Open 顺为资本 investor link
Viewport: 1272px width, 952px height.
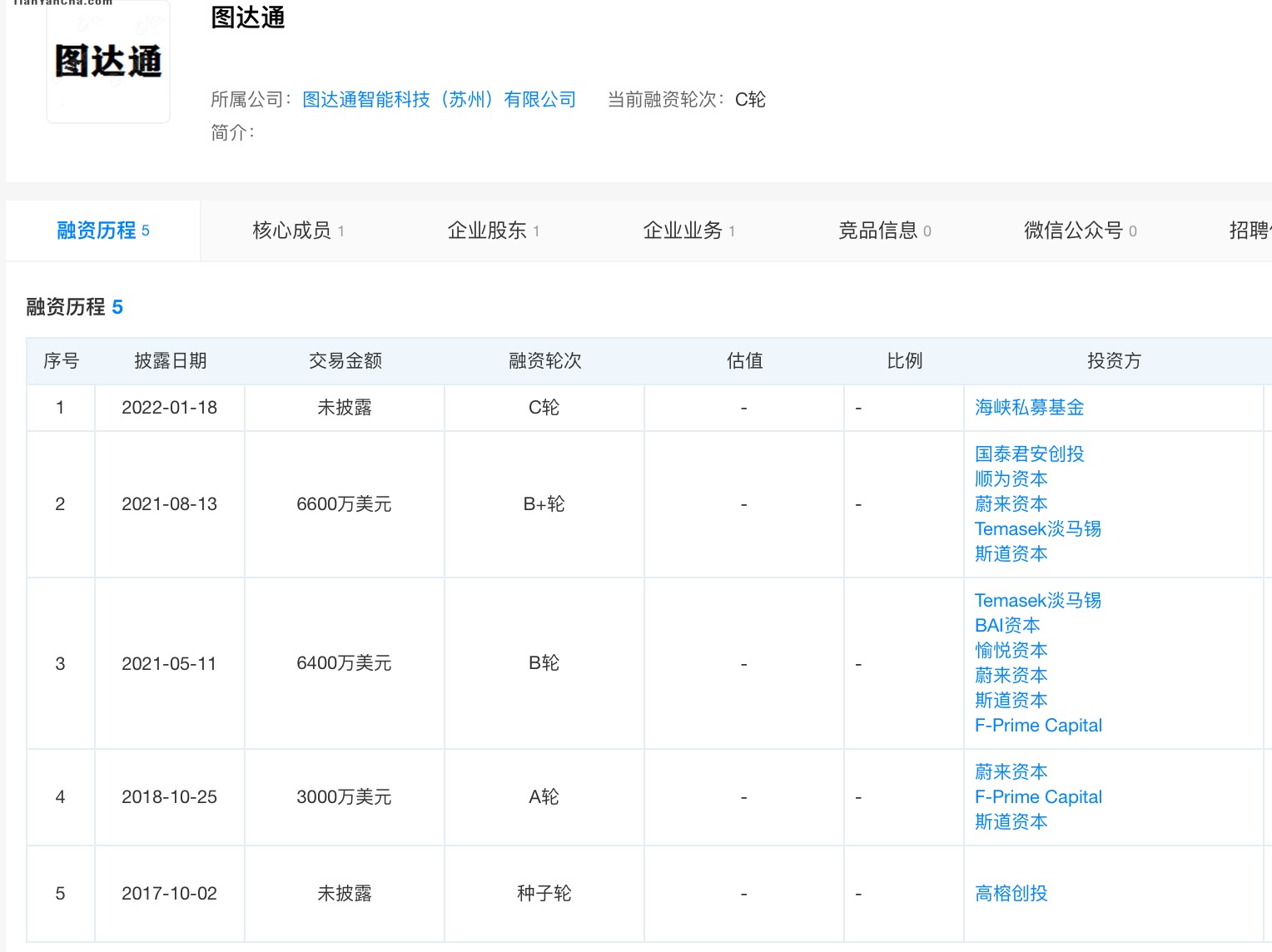coord(1011,479)
